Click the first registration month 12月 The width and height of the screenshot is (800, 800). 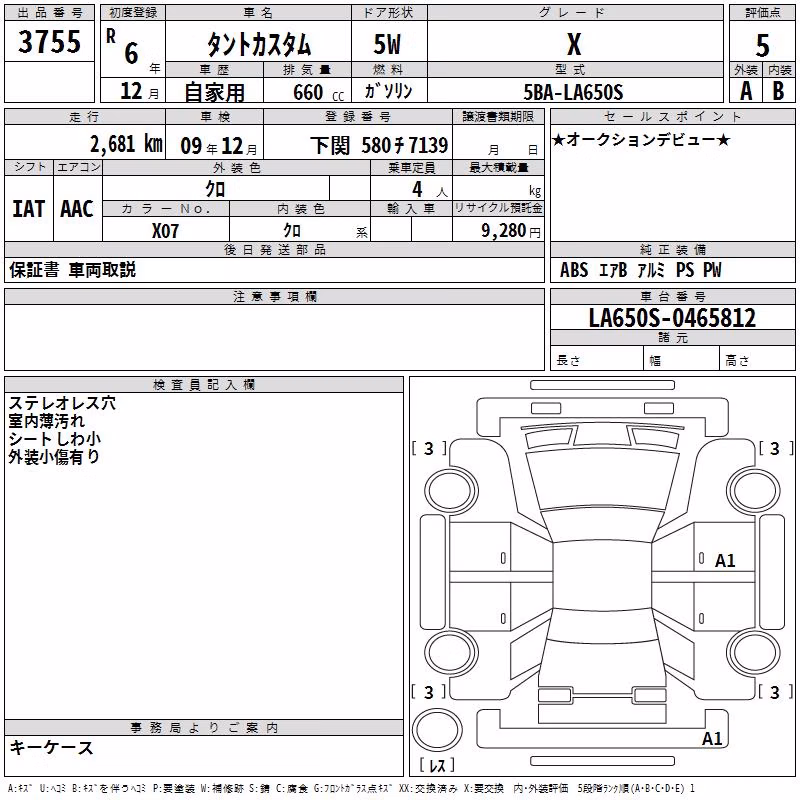(140, 91)
